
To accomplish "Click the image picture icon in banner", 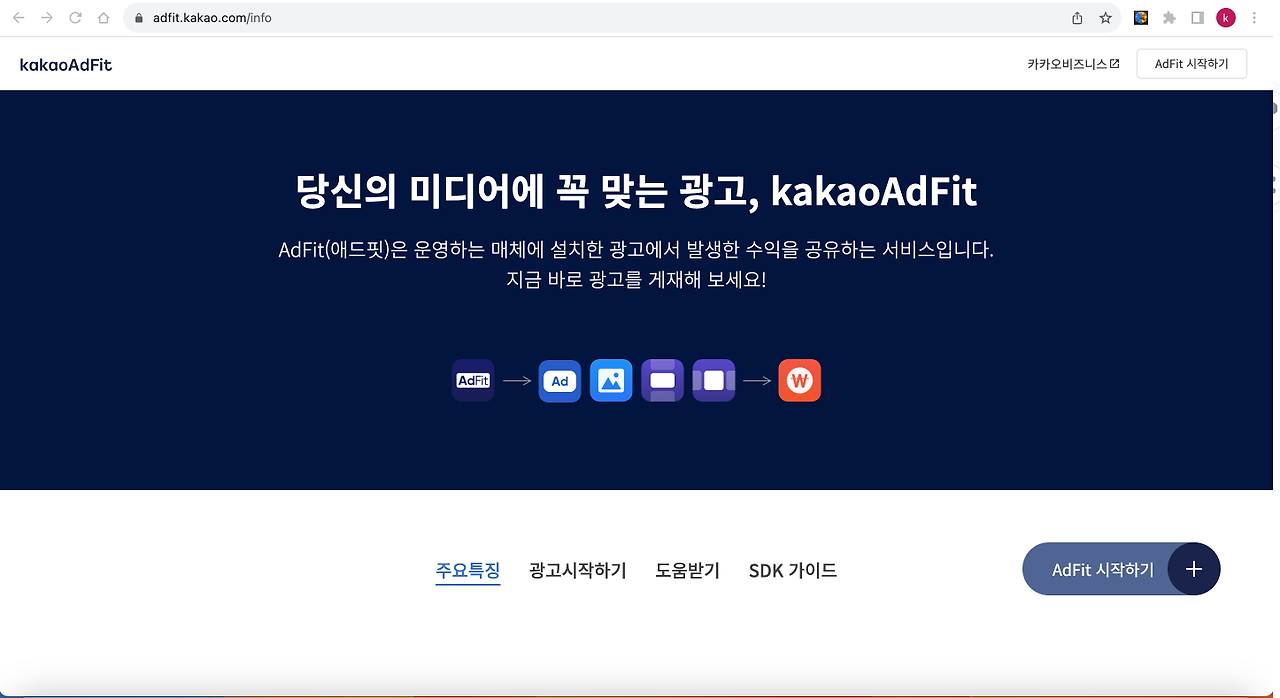I will pos(611,380).
